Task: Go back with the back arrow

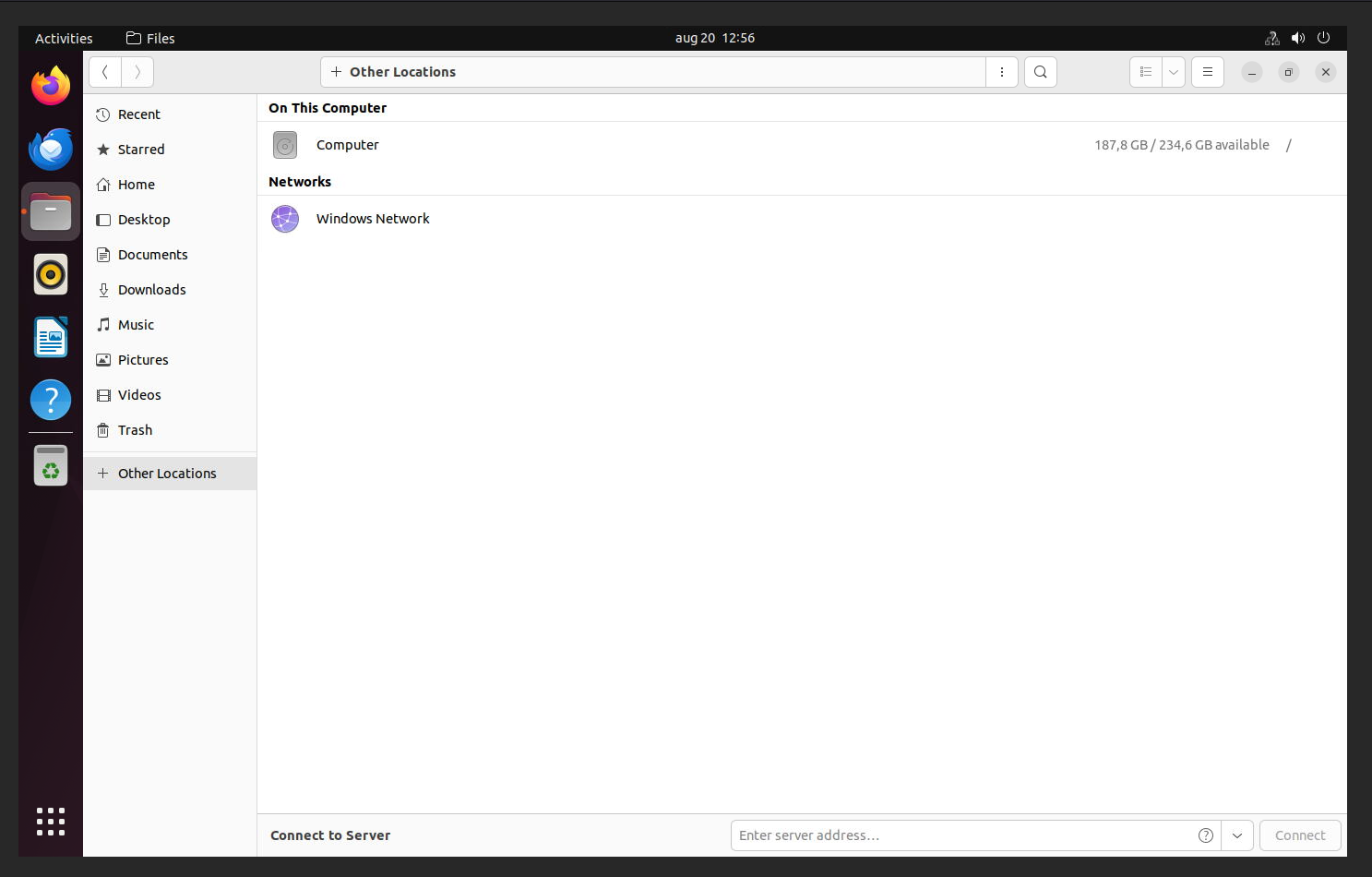Action: (105, 72)
